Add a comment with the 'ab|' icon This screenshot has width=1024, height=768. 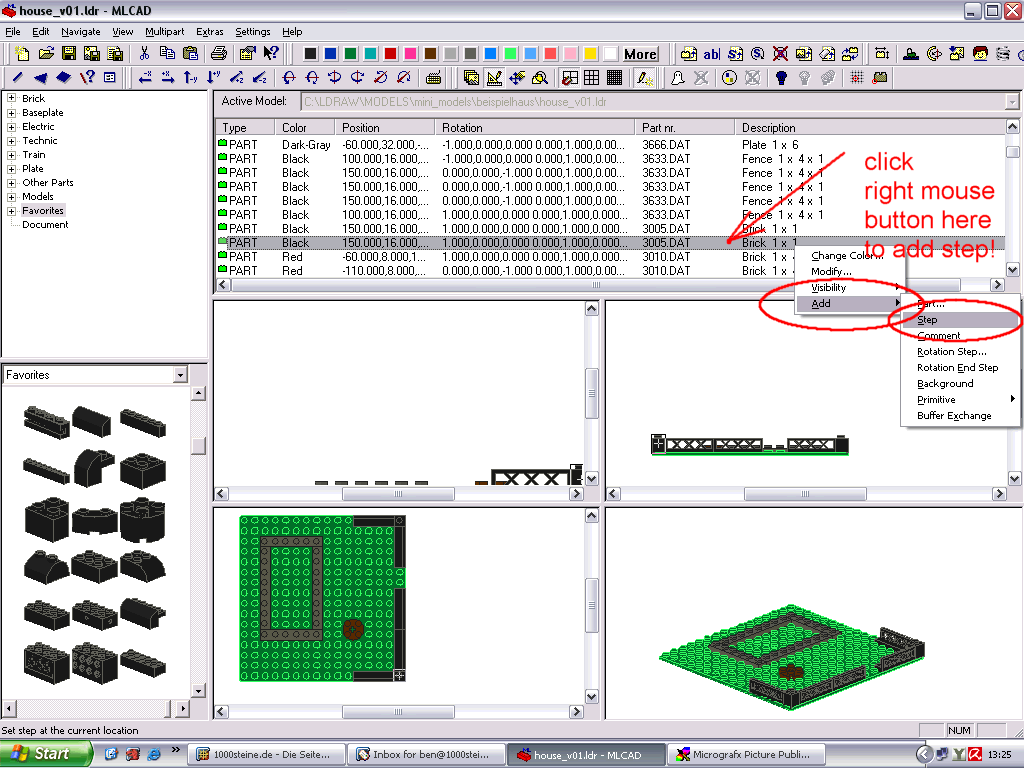[712, 54]
